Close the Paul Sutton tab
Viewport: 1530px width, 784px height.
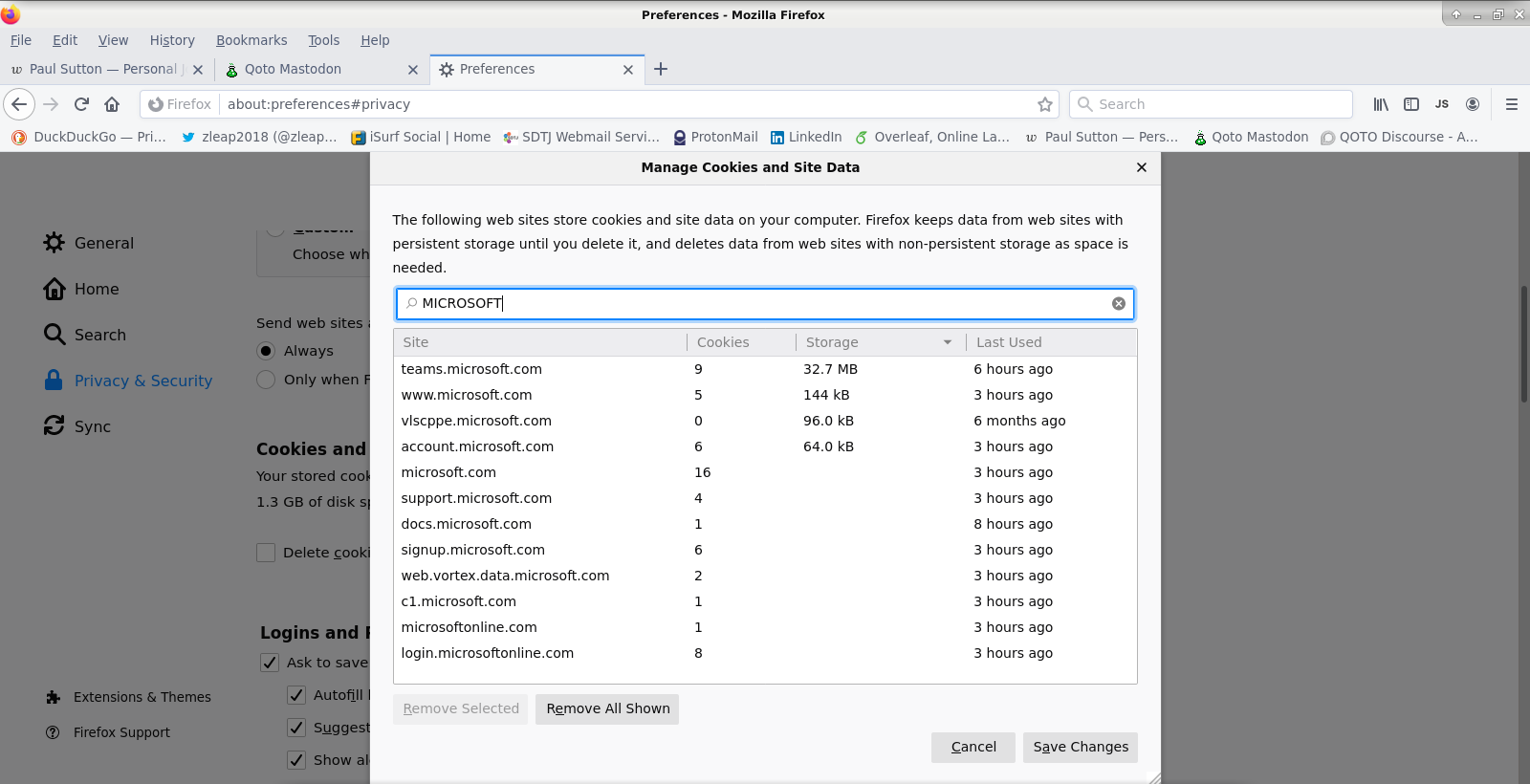pyautogui.click(x=198, y=70)
